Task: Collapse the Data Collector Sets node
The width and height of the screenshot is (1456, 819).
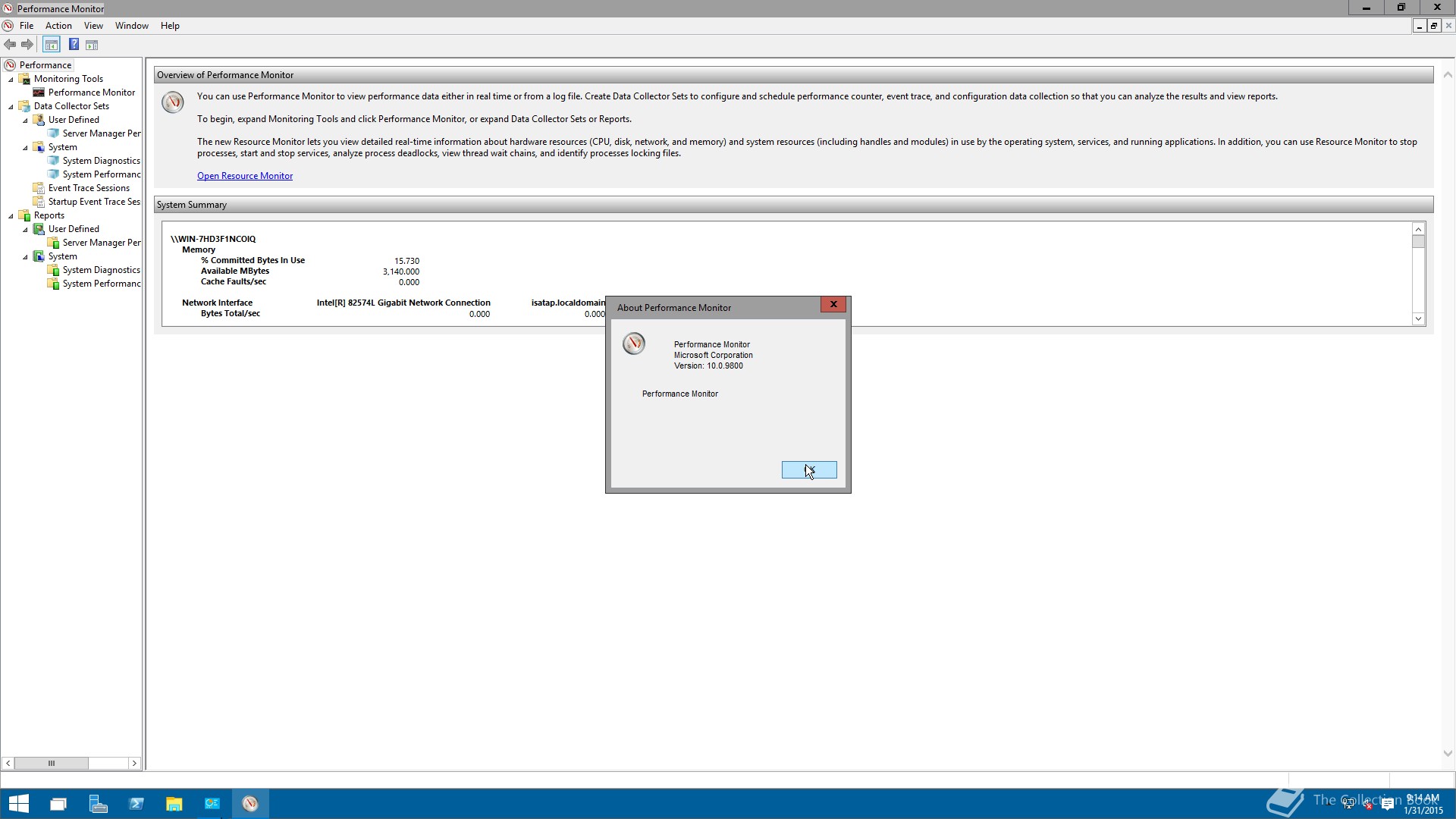Action: 11,107
